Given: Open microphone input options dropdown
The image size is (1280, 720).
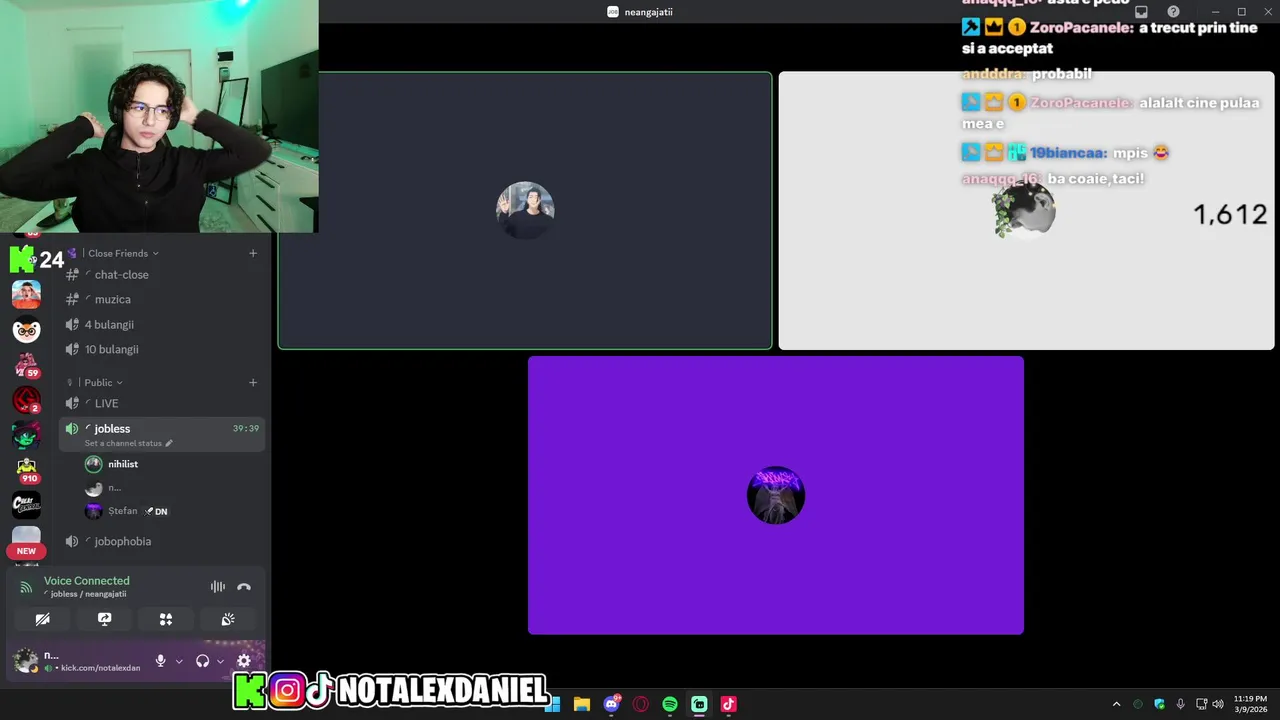Looking at the screenshot, I should click(x=179, y=661).
